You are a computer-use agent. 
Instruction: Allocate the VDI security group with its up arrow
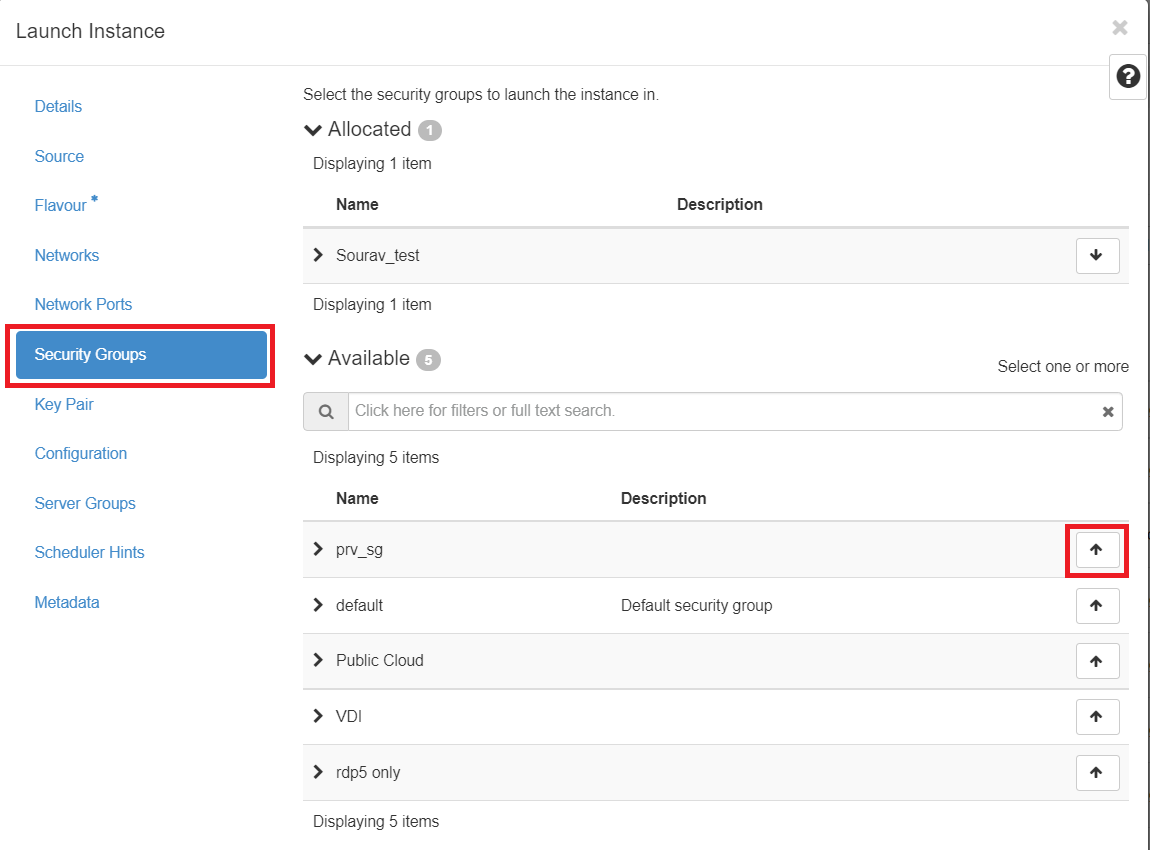tap(1097, 716)
